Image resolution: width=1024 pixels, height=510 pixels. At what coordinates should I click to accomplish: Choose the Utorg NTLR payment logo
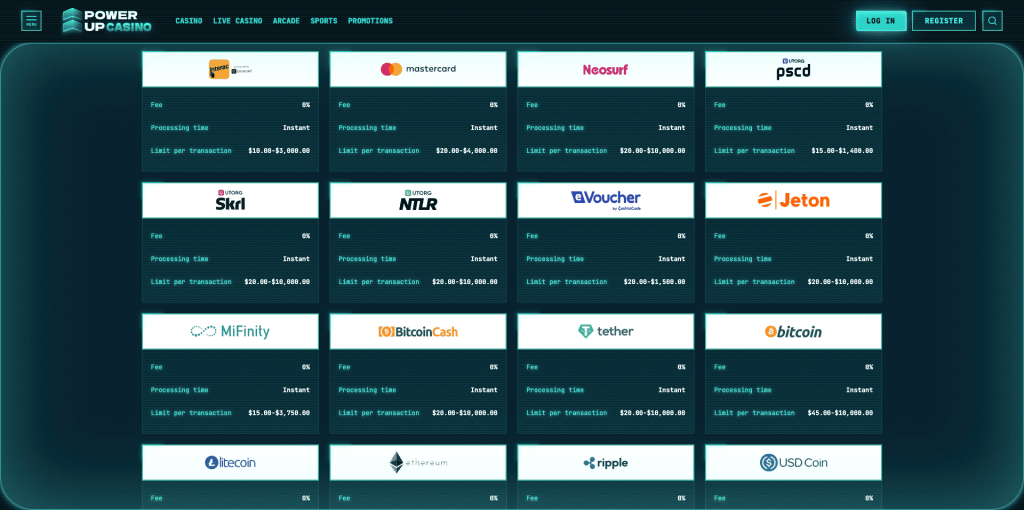[418, 200]
